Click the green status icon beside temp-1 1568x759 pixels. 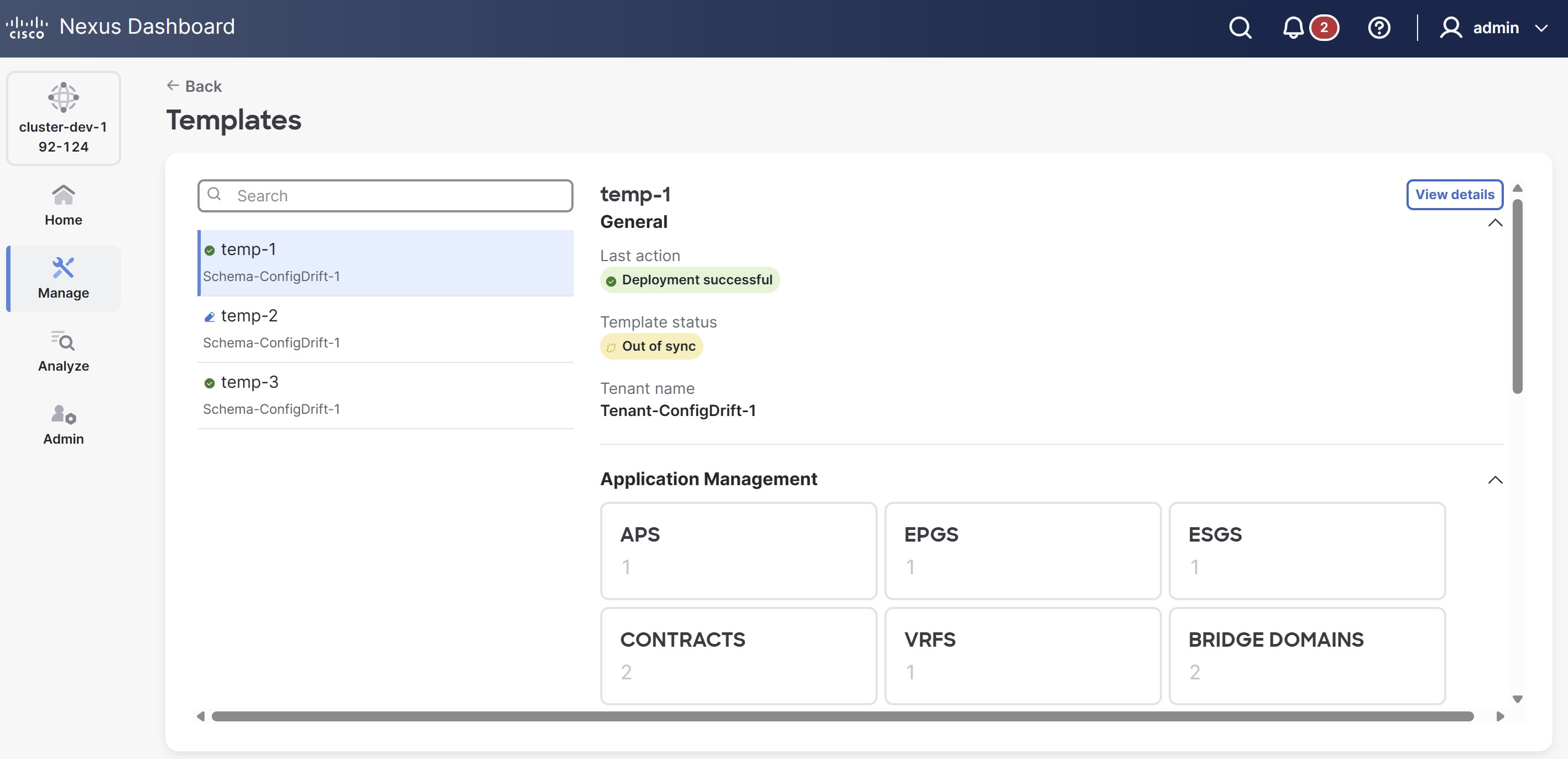coord(210,250)
